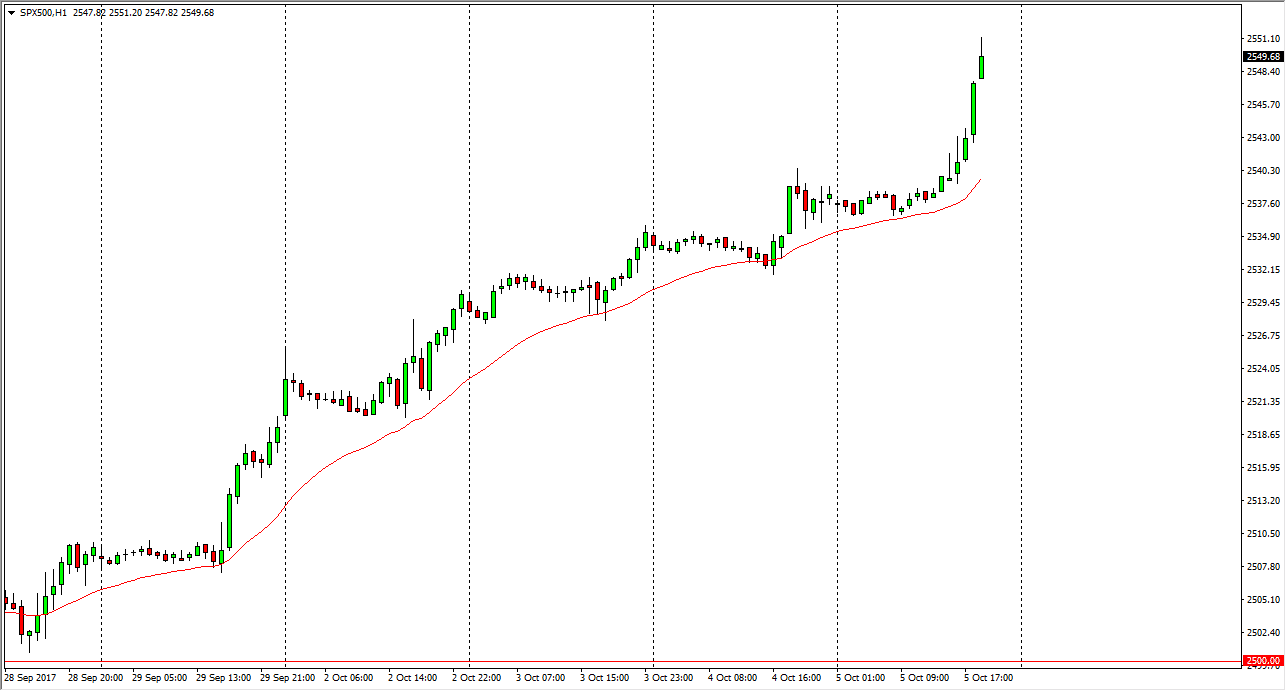Click the red moving average line's right end

979,180
